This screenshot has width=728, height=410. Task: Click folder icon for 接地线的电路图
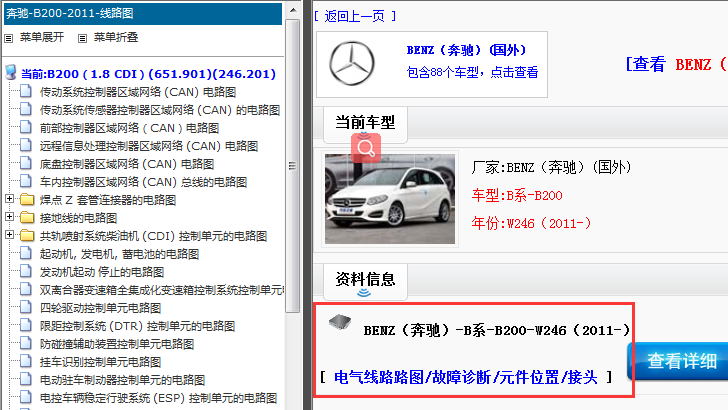pyautogui.click(x=27, y=217)
